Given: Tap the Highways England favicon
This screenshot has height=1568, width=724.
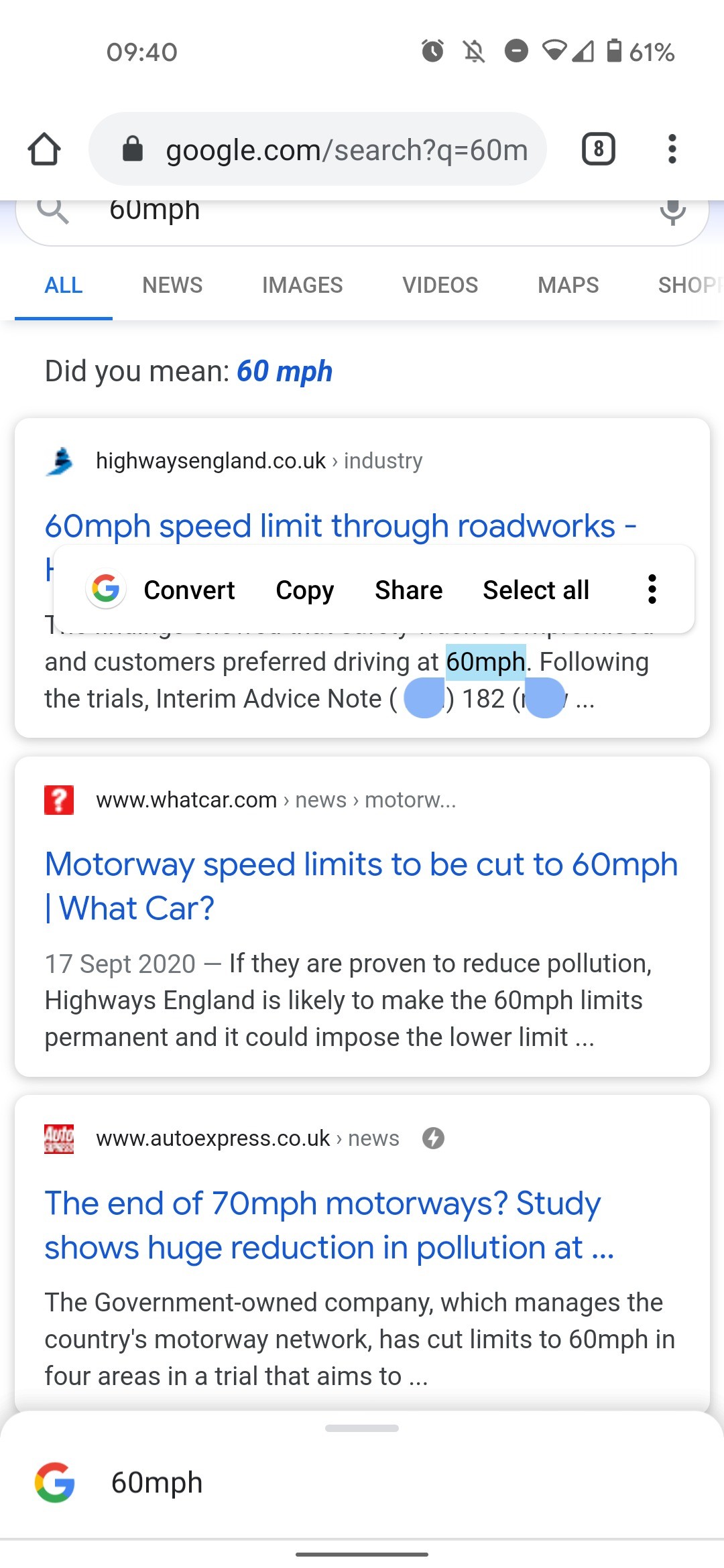Looking at the screenshot, I should [60, 460].
